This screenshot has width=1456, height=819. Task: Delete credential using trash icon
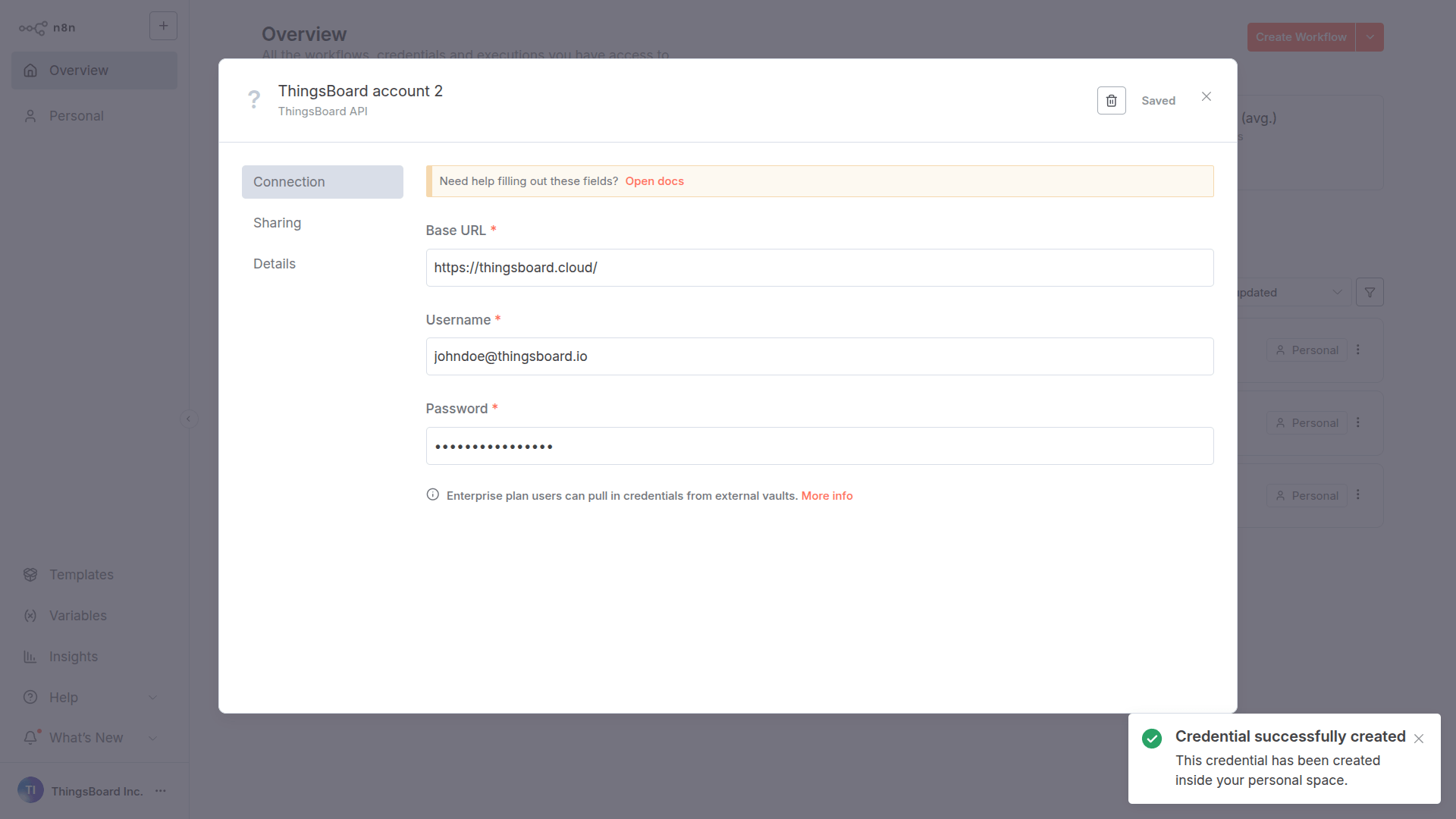tap(1111, 101)
